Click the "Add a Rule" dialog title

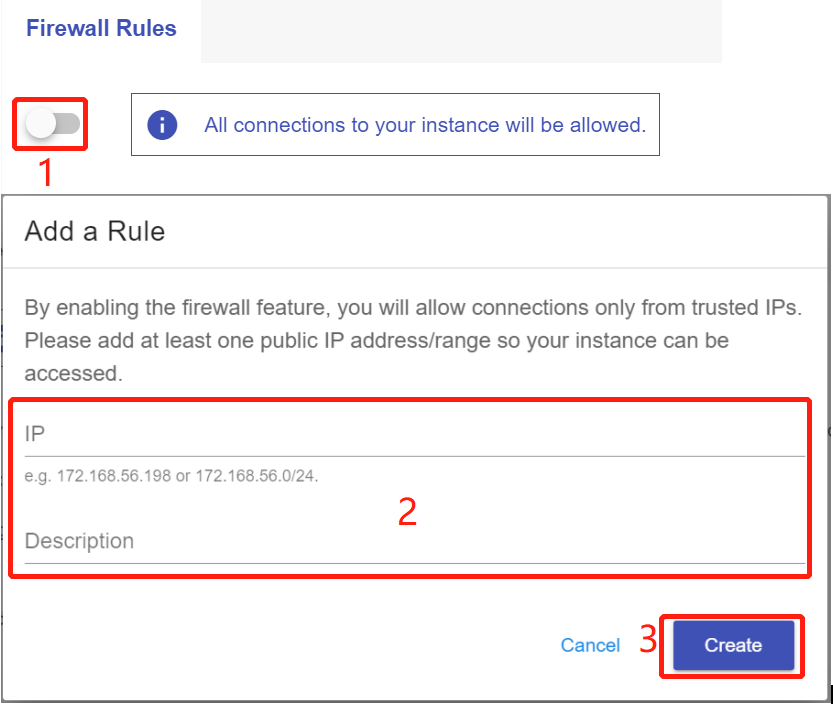(94, 231)
